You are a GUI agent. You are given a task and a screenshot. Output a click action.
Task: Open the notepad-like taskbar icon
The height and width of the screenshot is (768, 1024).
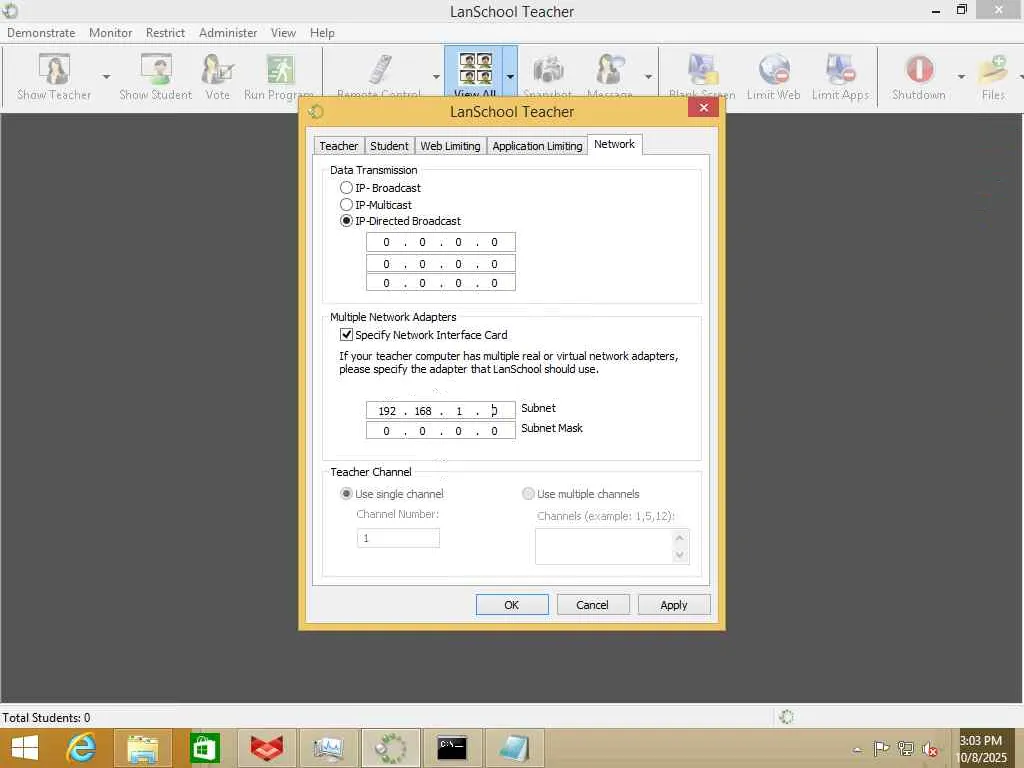coord(514,748)
